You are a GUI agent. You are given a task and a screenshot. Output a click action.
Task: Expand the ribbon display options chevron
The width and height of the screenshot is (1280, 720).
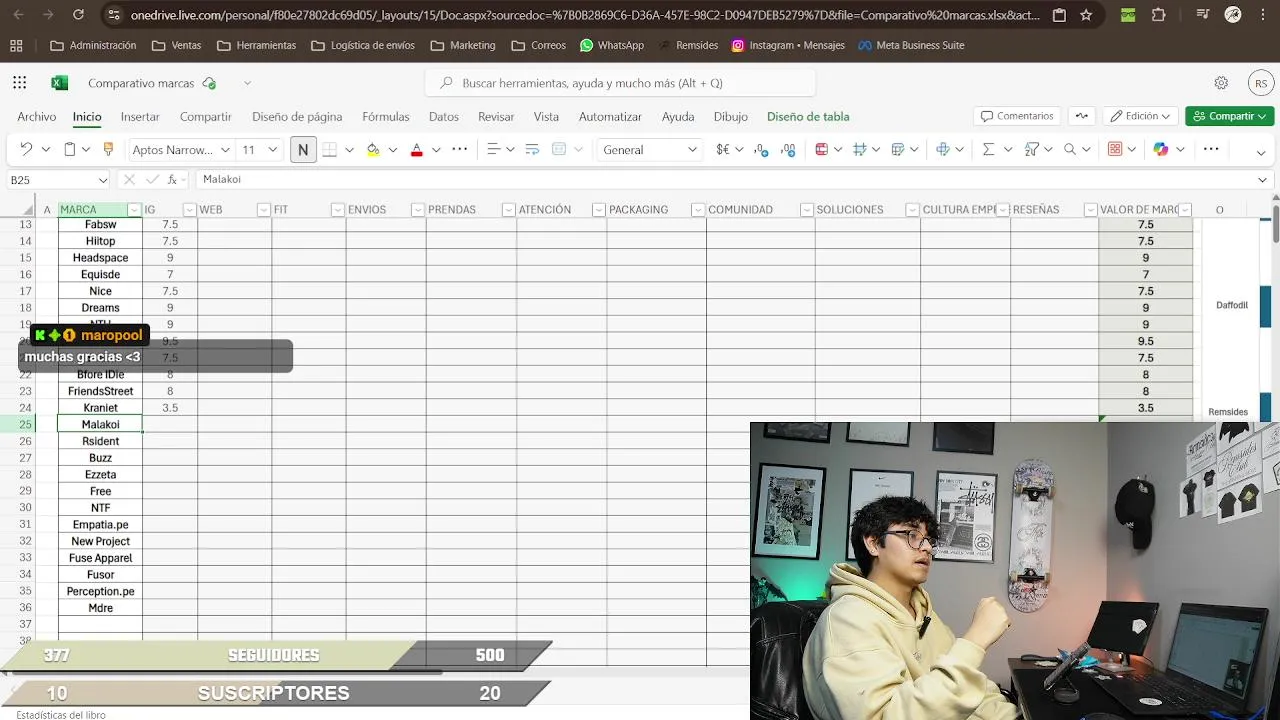tap(1261, 153)
